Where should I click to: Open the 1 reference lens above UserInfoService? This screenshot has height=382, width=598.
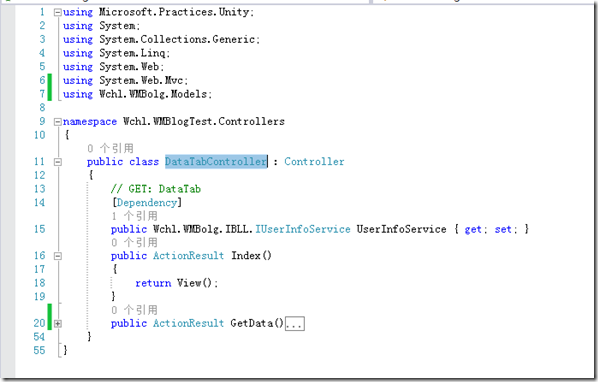pyautogui.click(x=134, y=216)
